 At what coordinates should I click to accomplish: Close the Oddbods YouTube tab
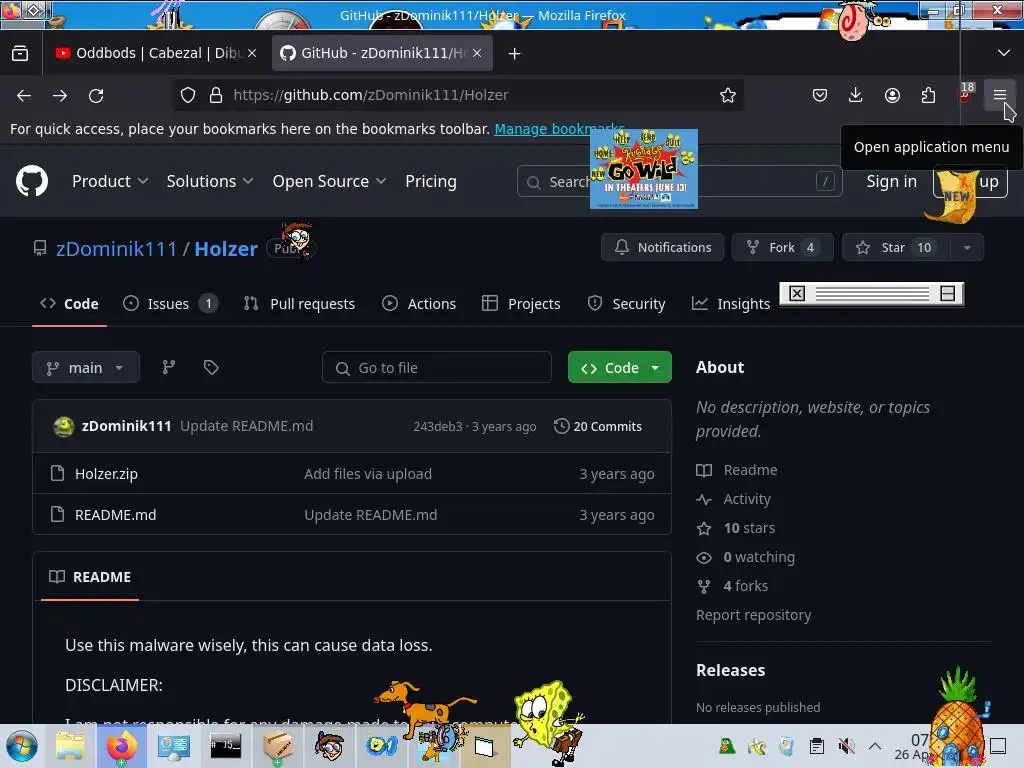[x=252, y=54]
